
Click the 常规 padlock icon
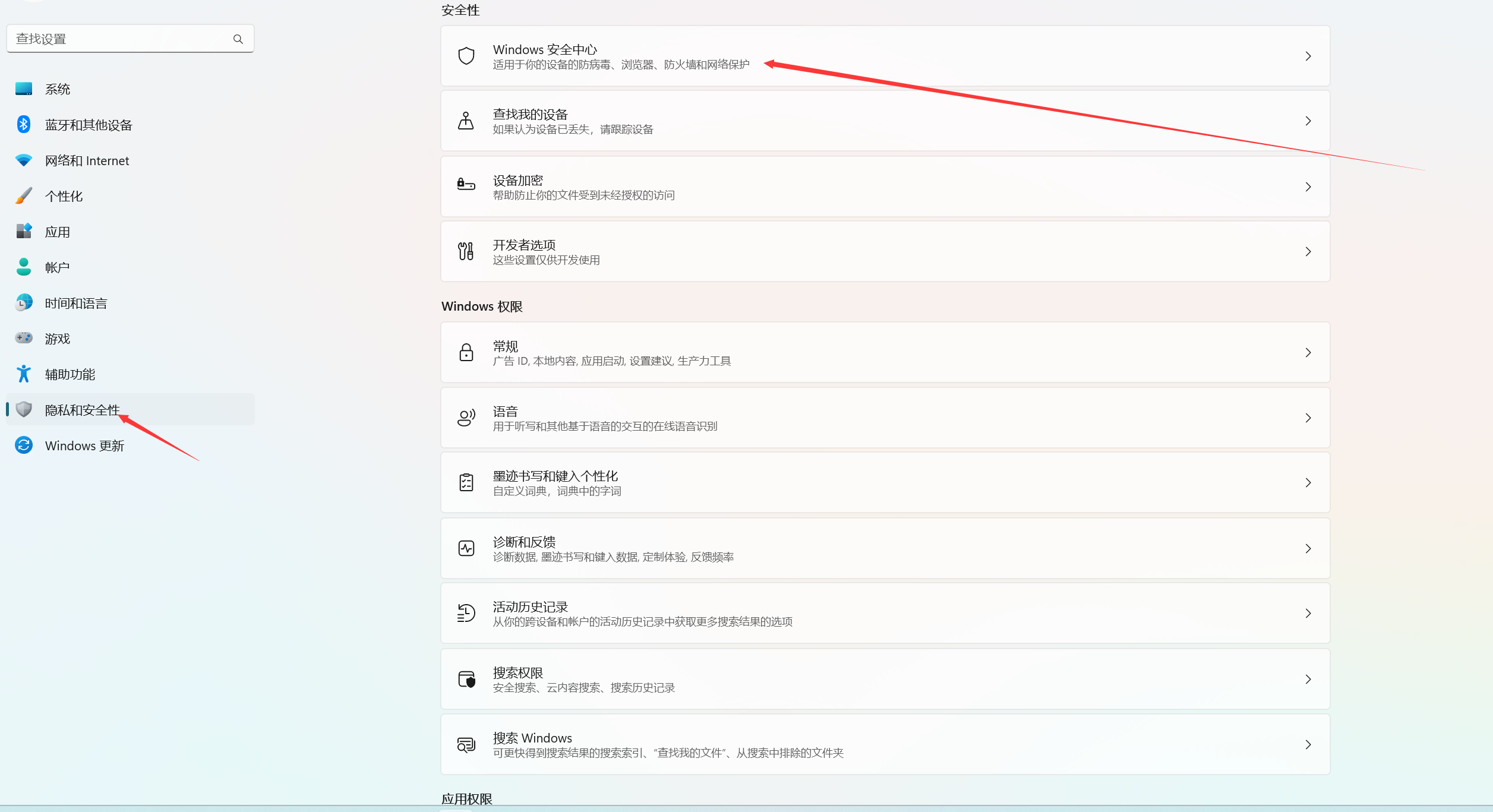466,352
